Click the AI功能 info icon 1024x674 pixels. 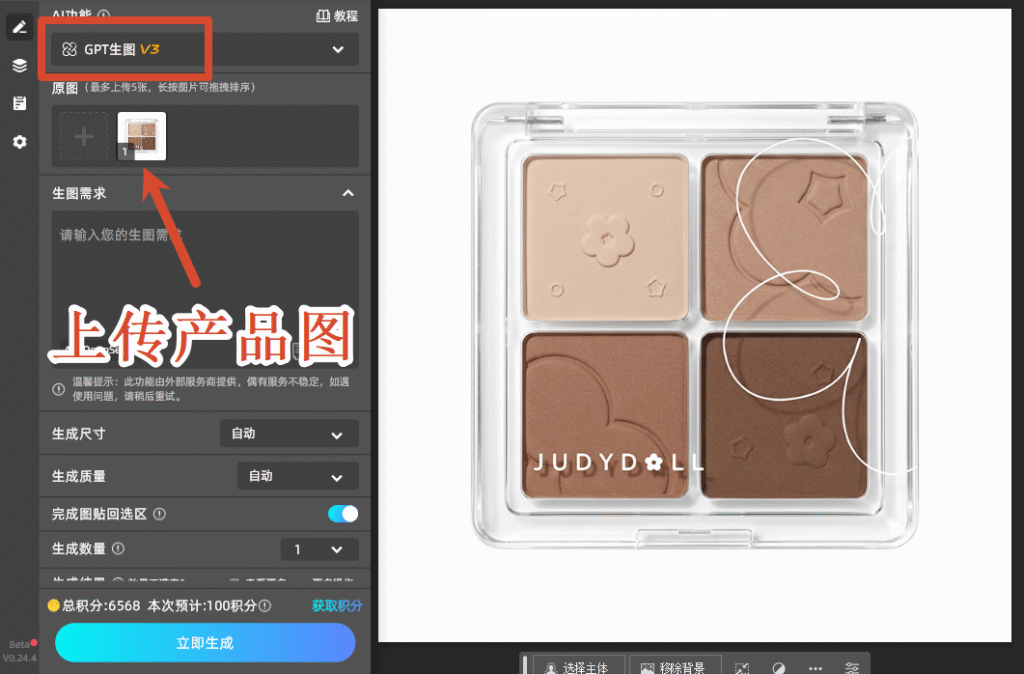coord(103,14)
